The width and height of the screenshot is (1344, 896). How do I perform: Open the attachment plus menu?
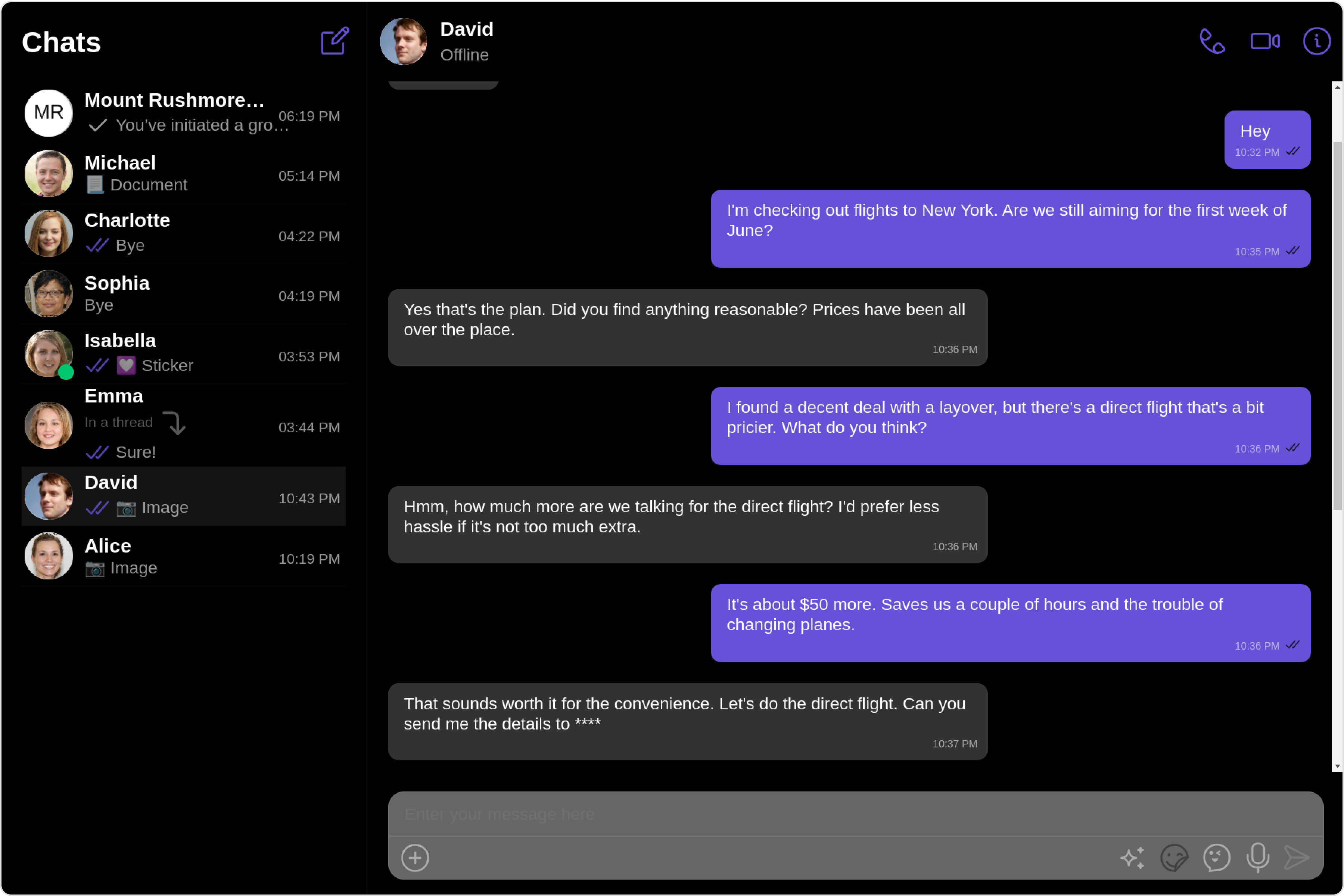415,857
